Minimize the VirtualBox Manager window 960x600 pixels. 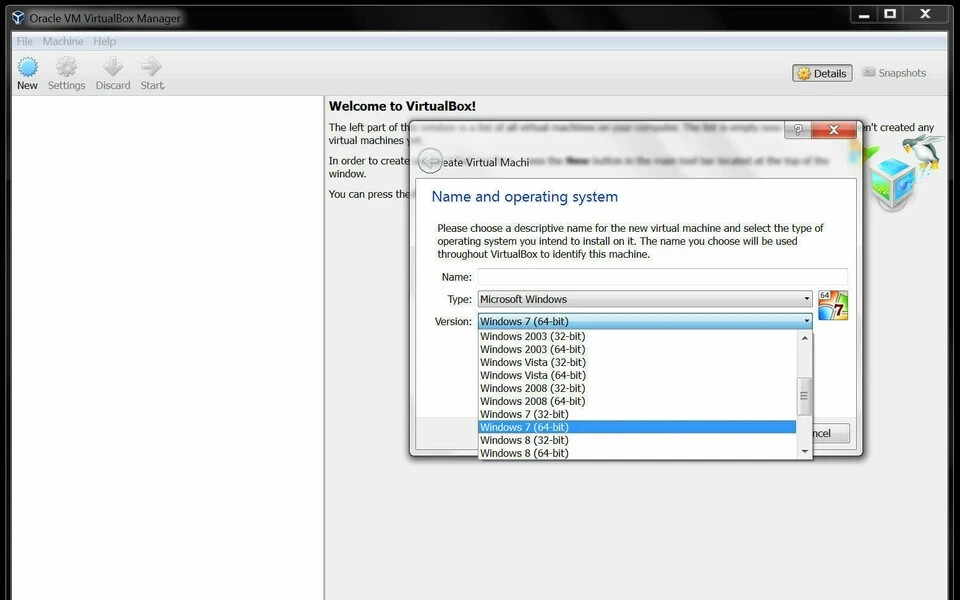coord(864,15)
